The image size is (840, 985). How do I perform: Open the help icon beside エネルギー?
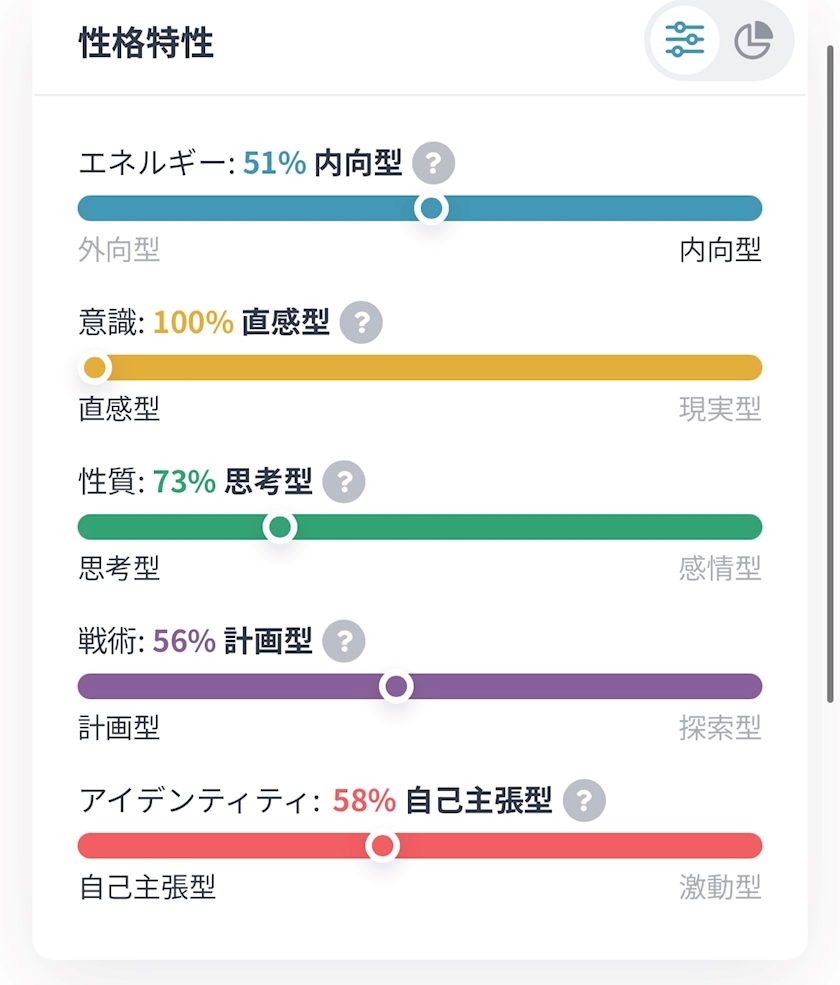pyautogui.click(x=433, y=163)
